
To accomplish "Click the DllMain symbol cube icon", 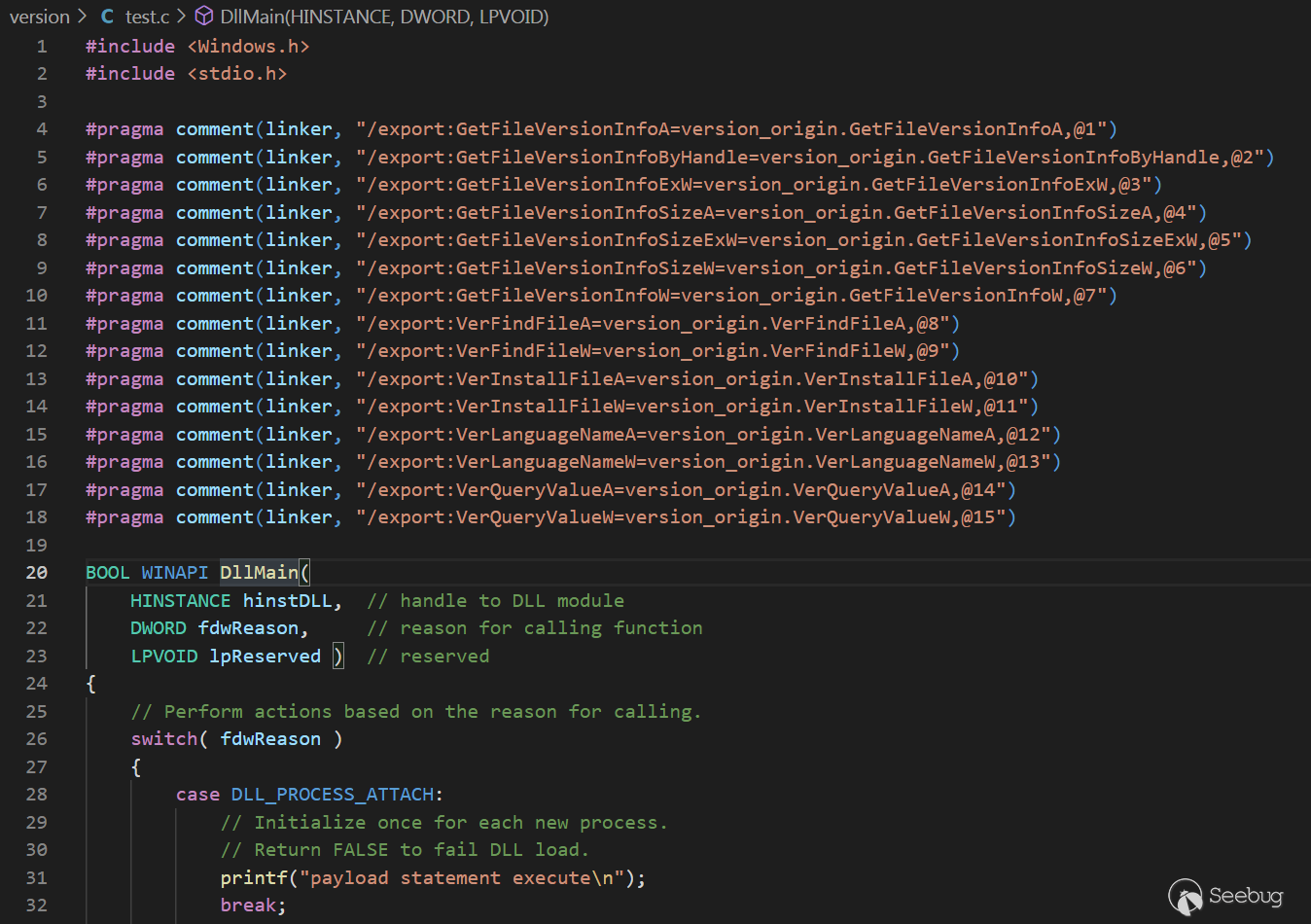I will point(204,17).
